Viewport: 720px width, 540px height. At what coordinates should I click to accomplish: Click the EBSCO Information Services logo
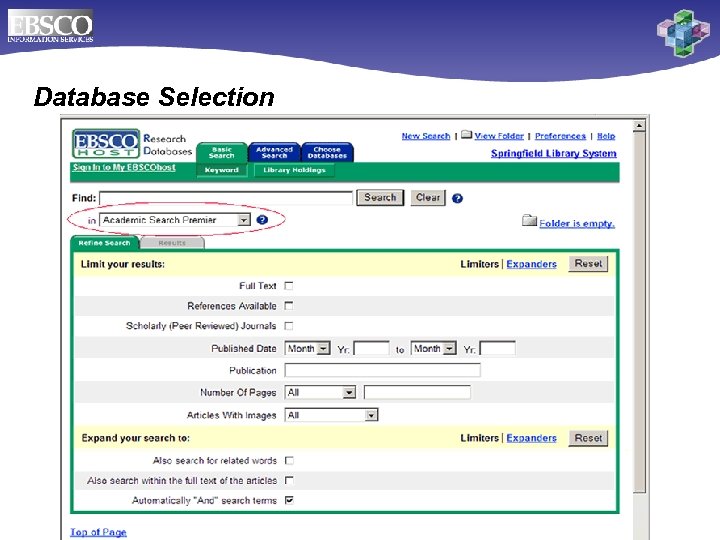(50, 26)
